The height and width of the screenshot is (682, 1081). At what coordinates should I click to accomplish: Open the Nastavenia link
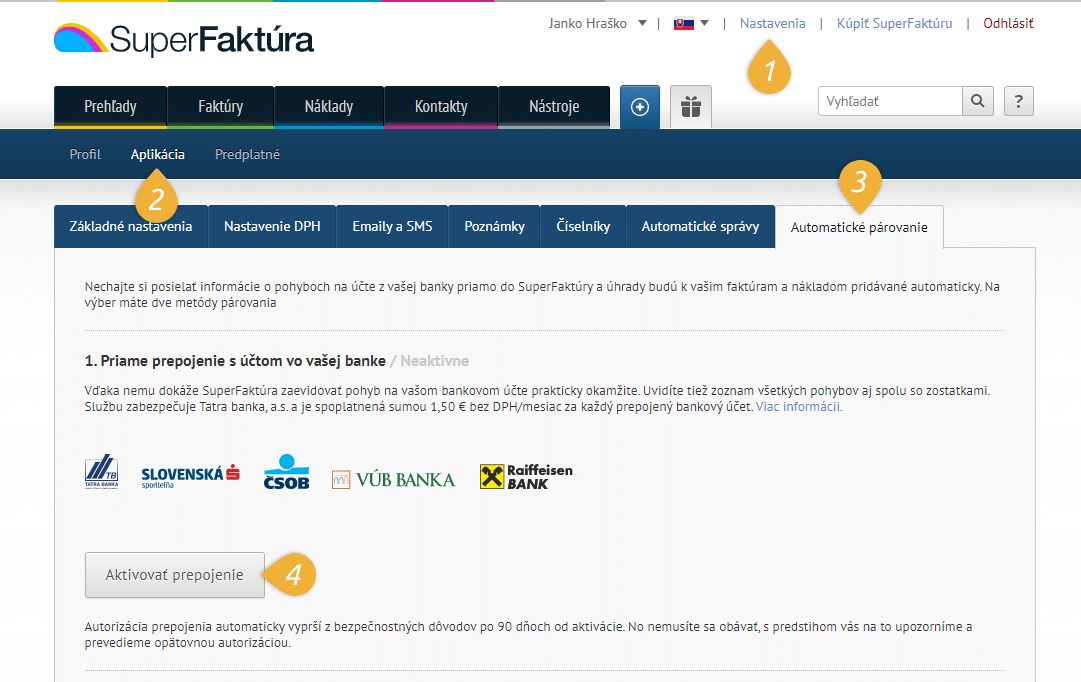(x=772, y=23)
